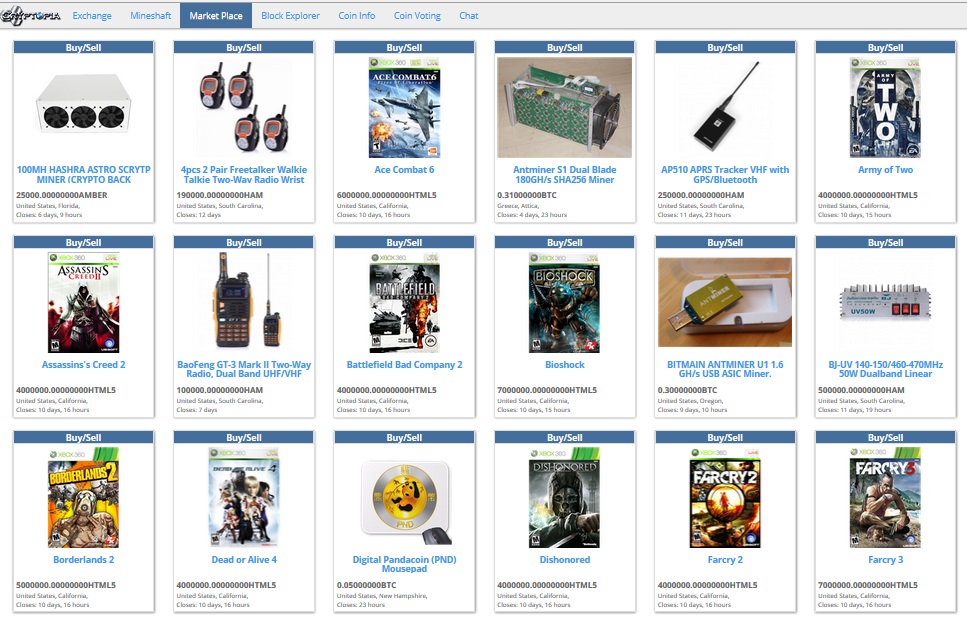This screenshot has height=623, width=967.
Task: Click Buy/Sell header above Borderlands 2
Action: [84, 437]
